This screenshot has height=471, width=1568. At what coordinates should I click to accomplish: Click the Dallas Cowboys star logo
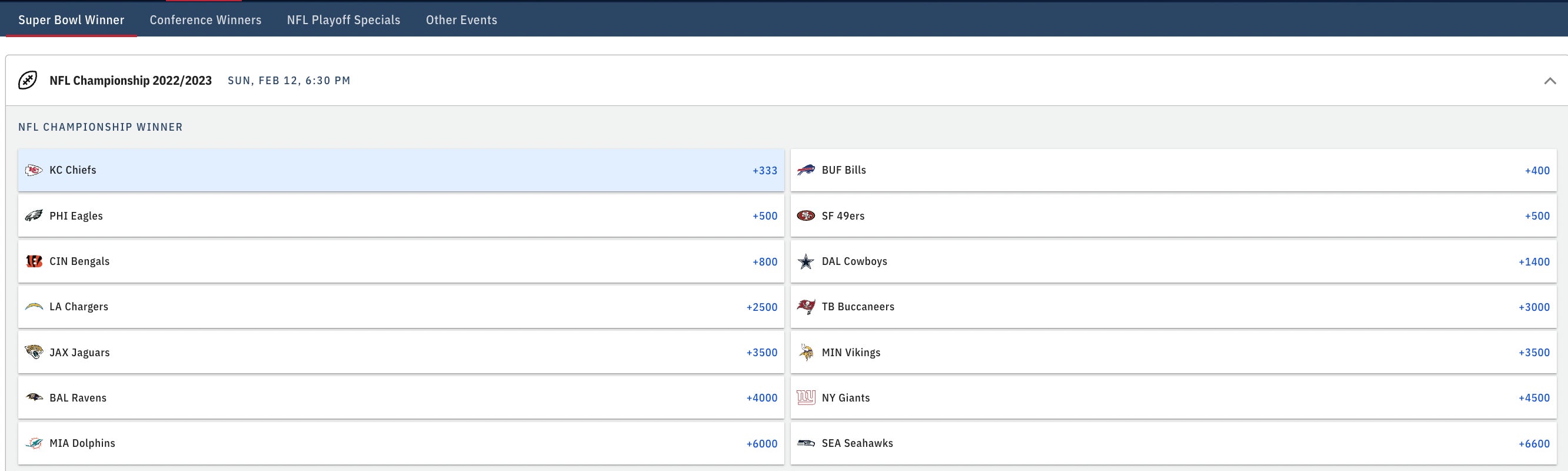805,261
